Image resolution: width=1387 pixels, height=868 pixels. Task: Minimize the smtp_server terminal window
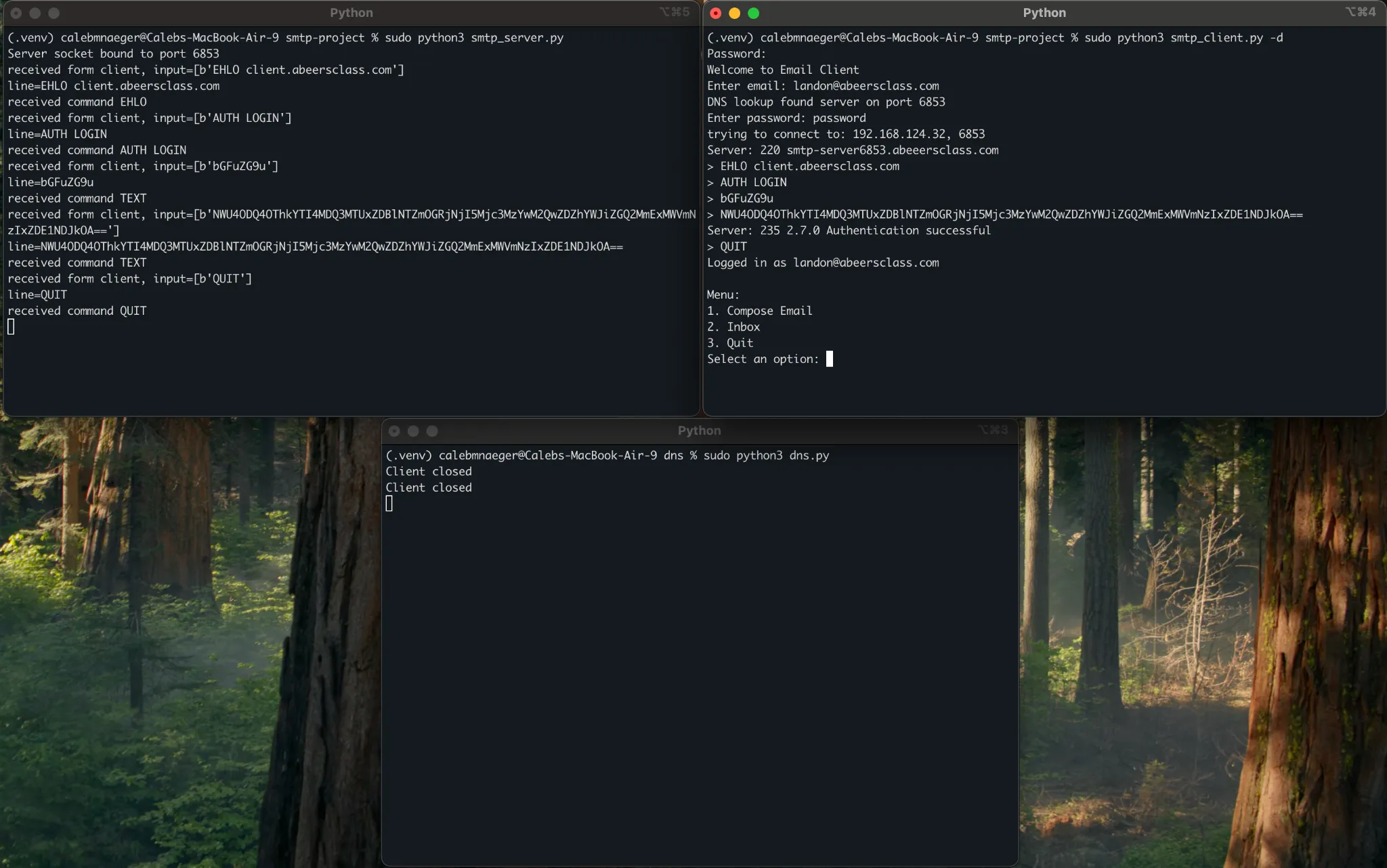pyautogui.click(x=35, y=13)
